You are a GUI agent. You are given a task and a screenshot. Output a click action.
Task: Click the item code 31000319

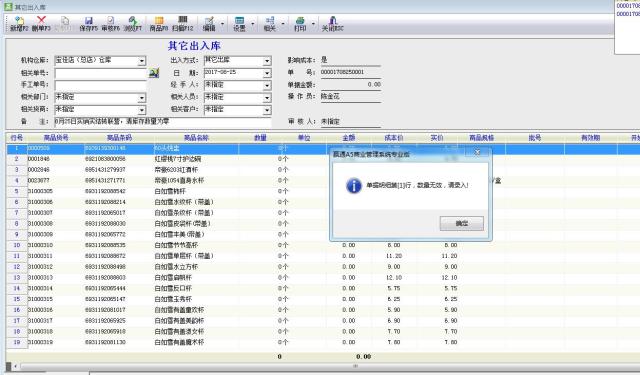pos(40,342)
